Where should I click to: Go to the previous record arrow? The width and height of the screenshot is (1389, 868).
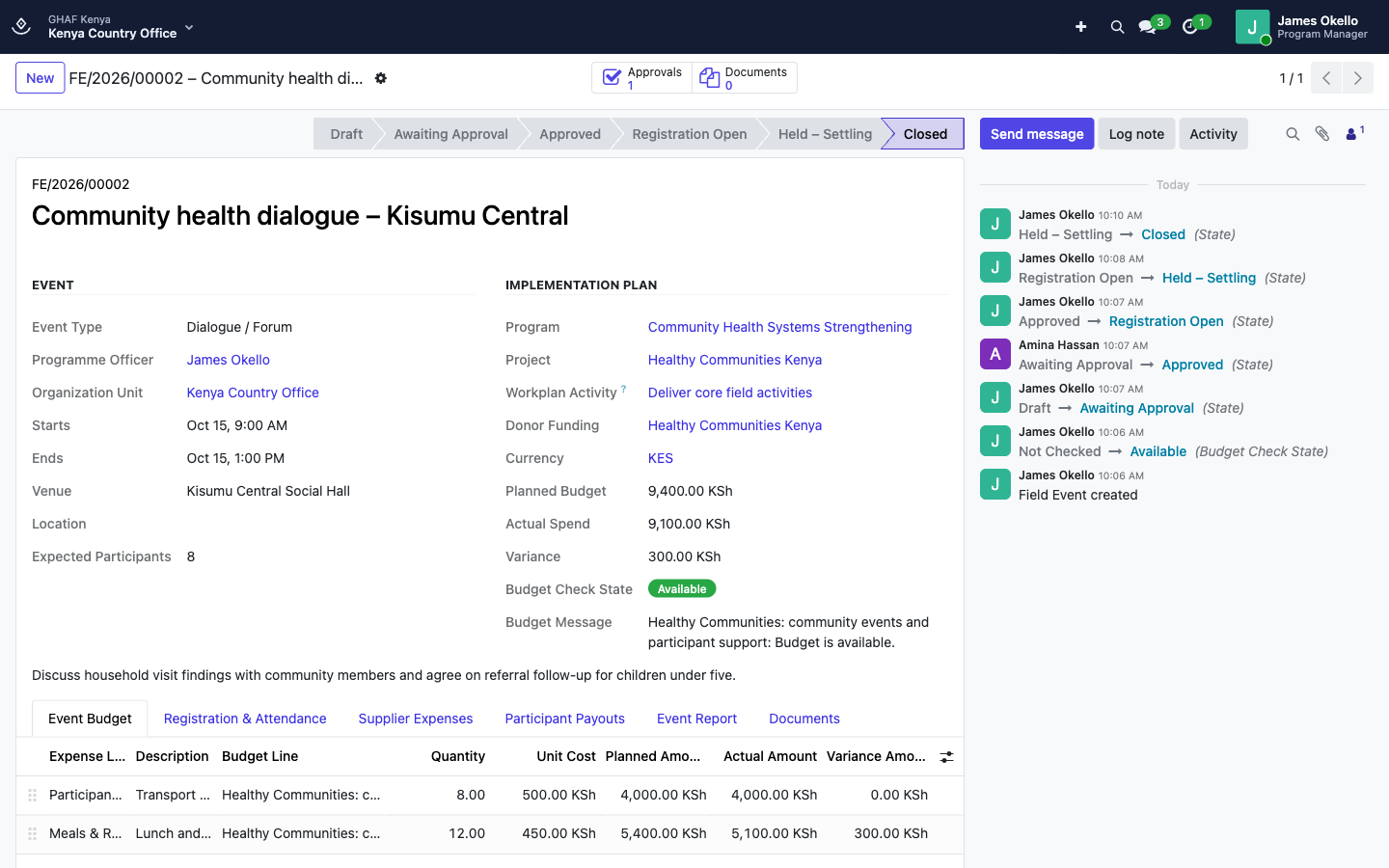pos(1326,78)
